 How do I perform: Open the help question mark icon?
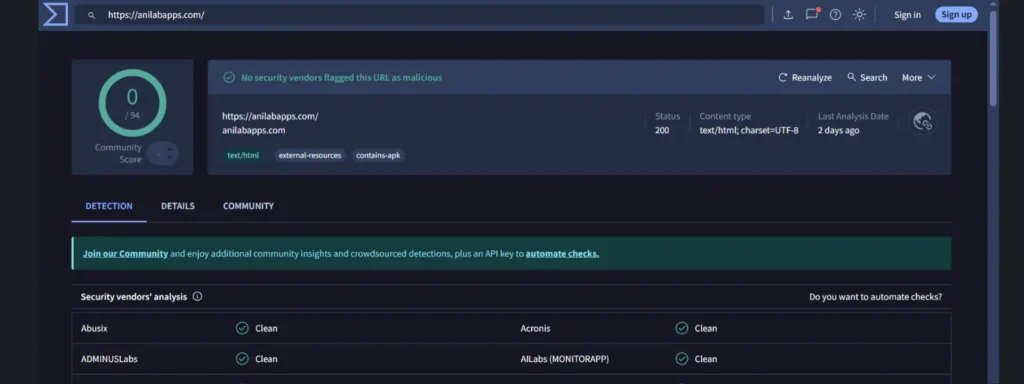point(835,14)
